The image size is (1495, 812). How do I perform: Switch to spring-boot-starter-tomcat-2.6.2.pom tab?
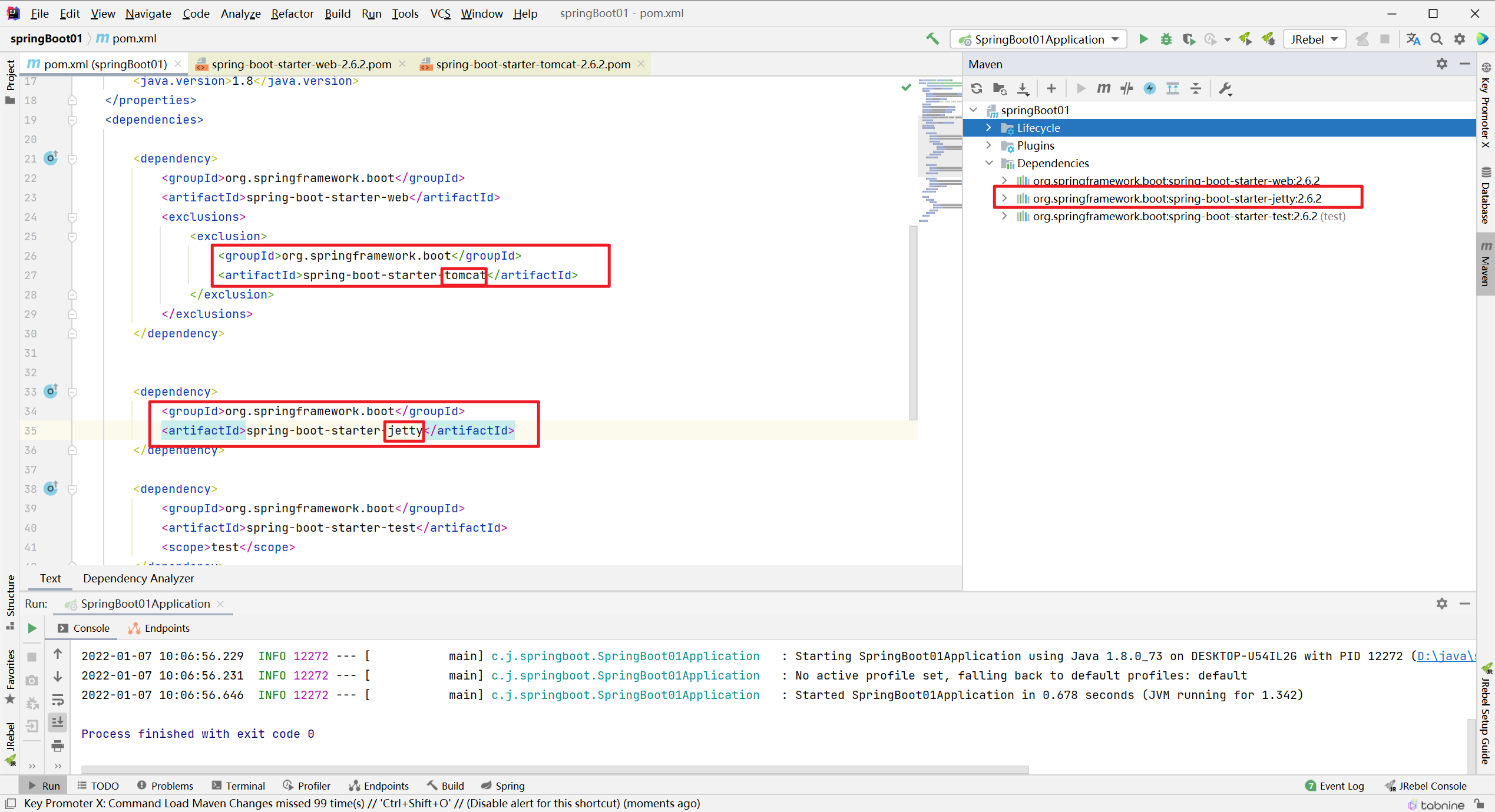tap(532, 64)
